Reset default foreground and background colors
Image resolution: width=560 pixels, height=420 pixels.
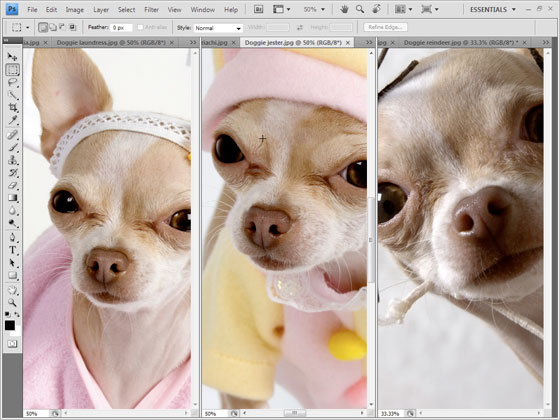click(x=7, y=314)
